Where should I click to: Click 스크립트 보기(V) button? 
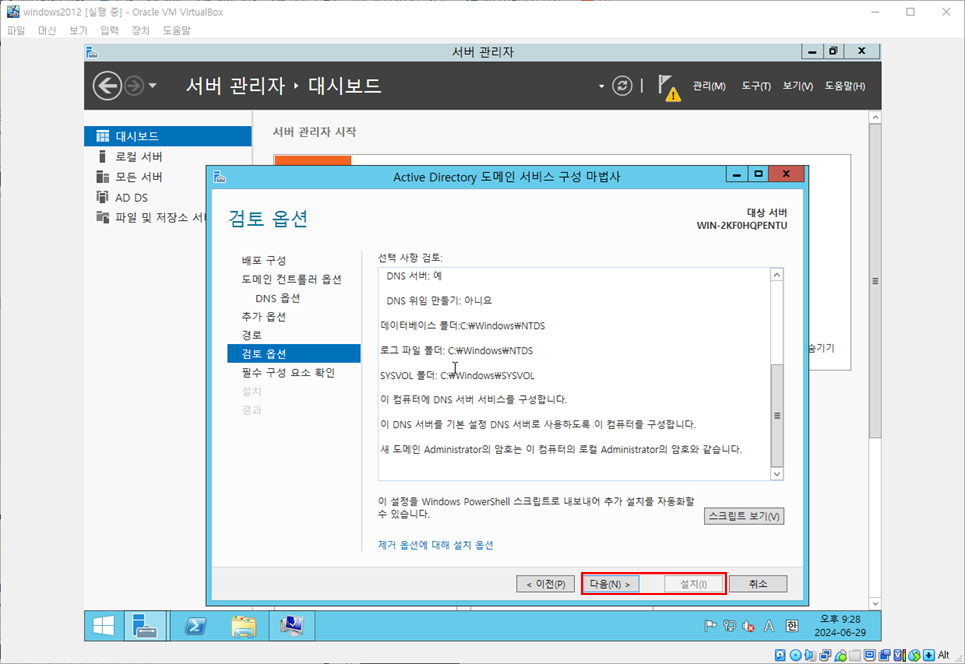click(744, 516)
